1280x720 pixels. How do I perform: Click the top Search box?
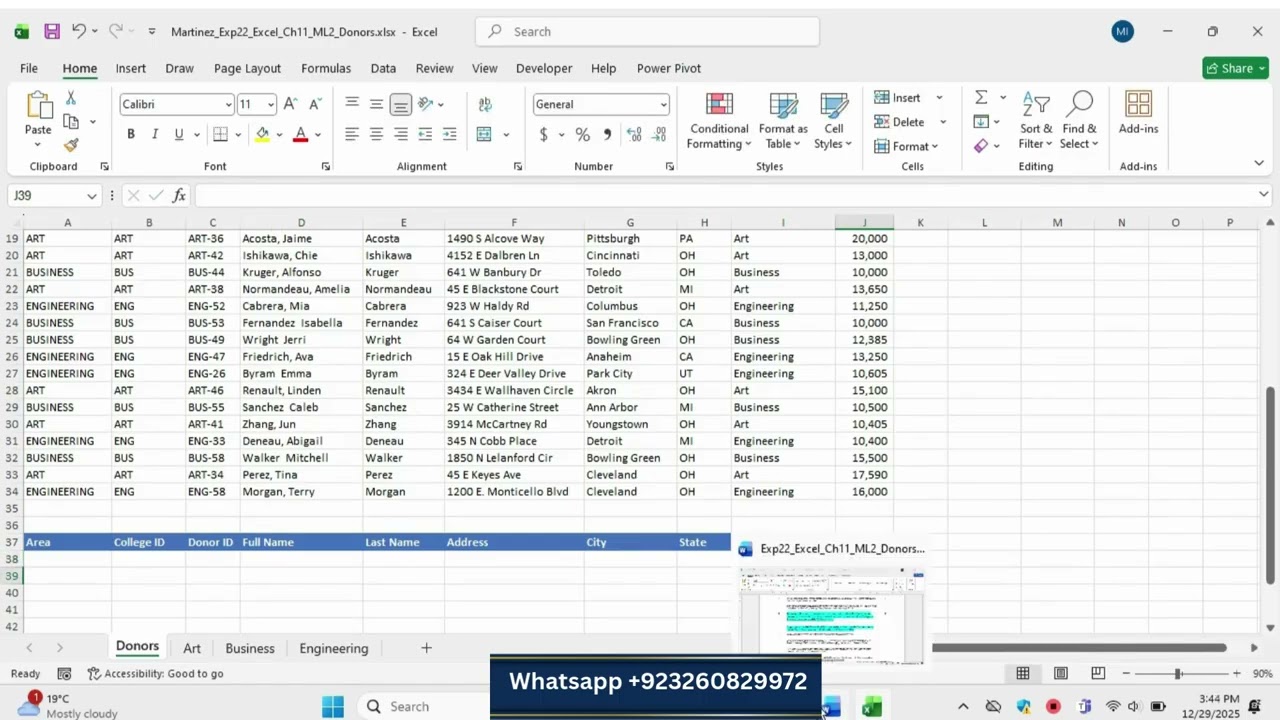click(x=647, y=32)
